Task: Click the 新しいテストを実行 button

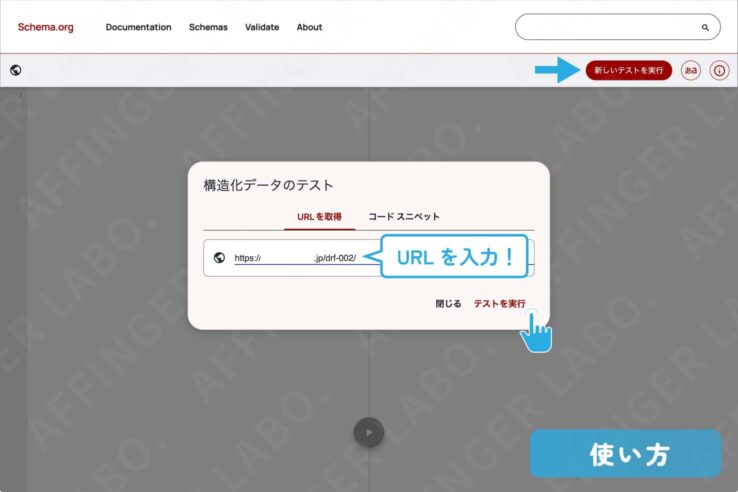Action: pos(628,70)
